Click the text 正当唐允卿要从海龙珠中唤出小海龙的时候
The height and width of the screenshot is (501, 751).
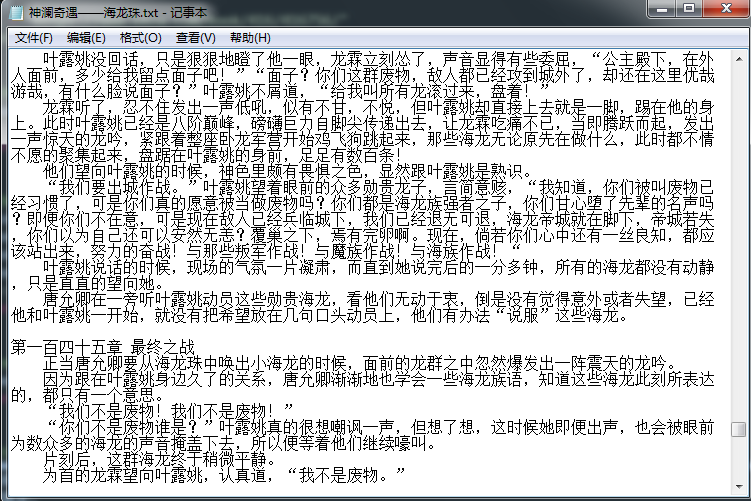point(194,363)
